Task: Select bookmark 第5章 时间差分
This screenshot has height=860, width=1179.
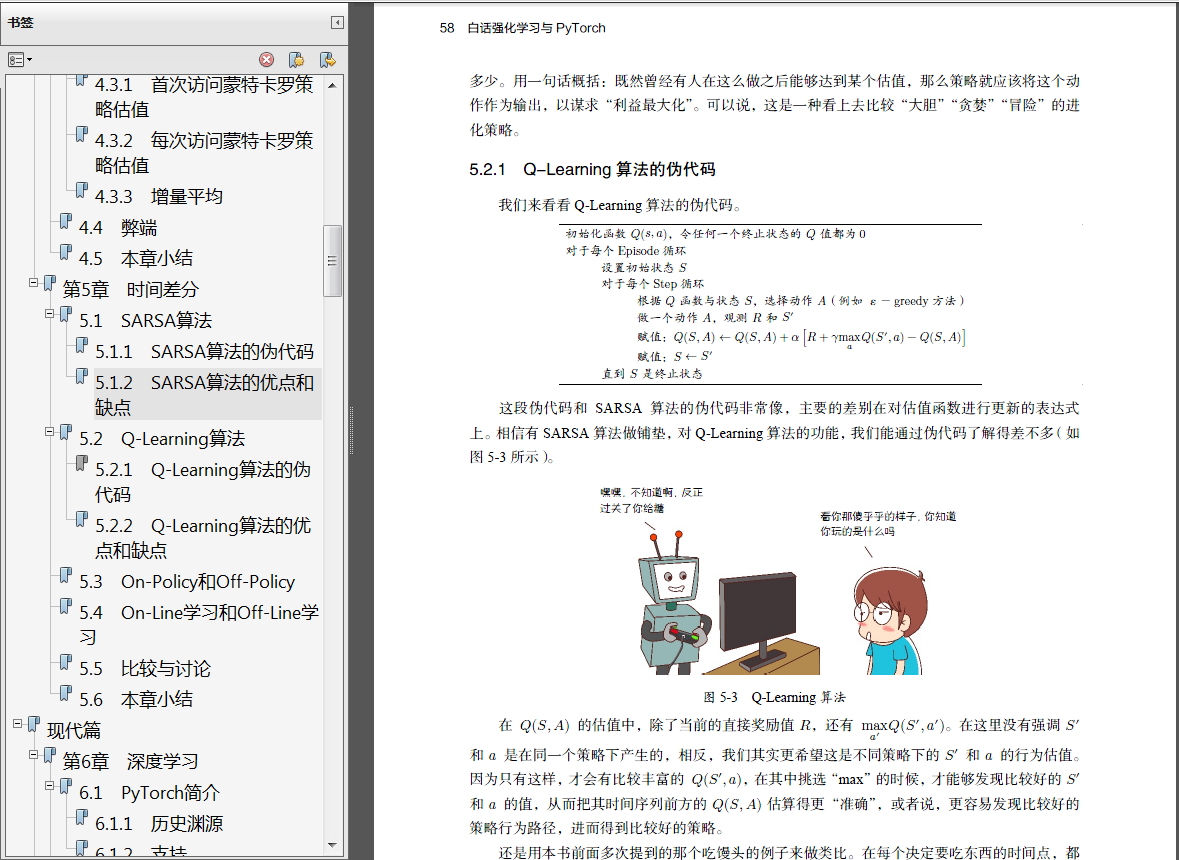Action: tap(131, 289)
